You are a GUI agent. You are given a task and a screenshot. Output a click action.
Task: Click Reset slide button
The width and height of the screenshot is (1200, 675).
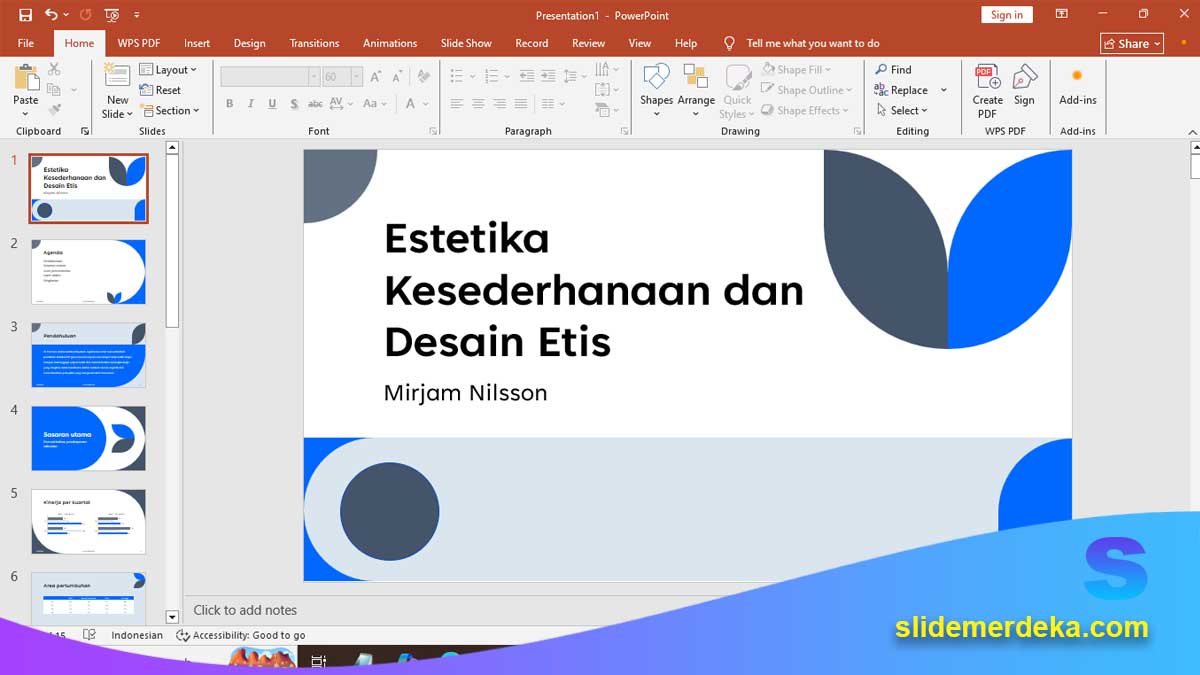160,90
